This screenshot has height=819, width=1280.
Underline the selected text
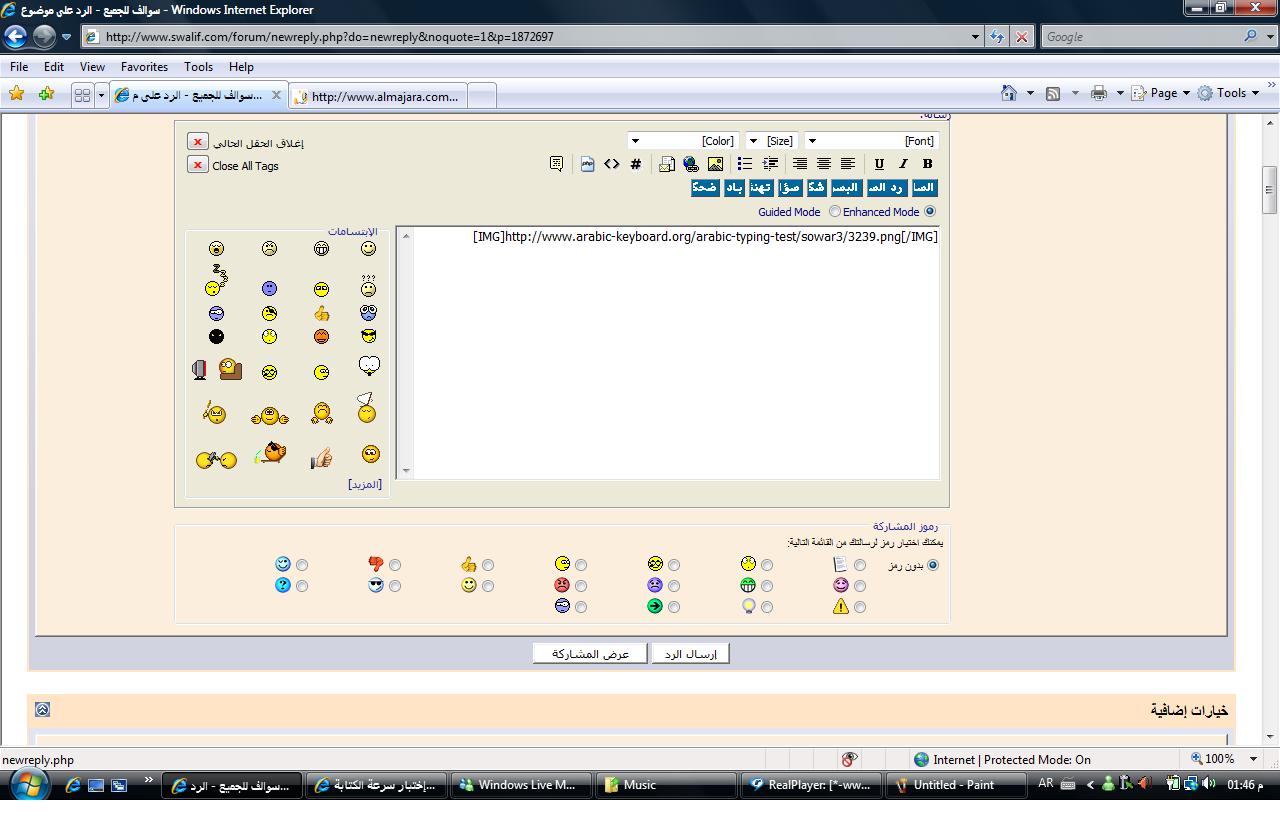879,164
